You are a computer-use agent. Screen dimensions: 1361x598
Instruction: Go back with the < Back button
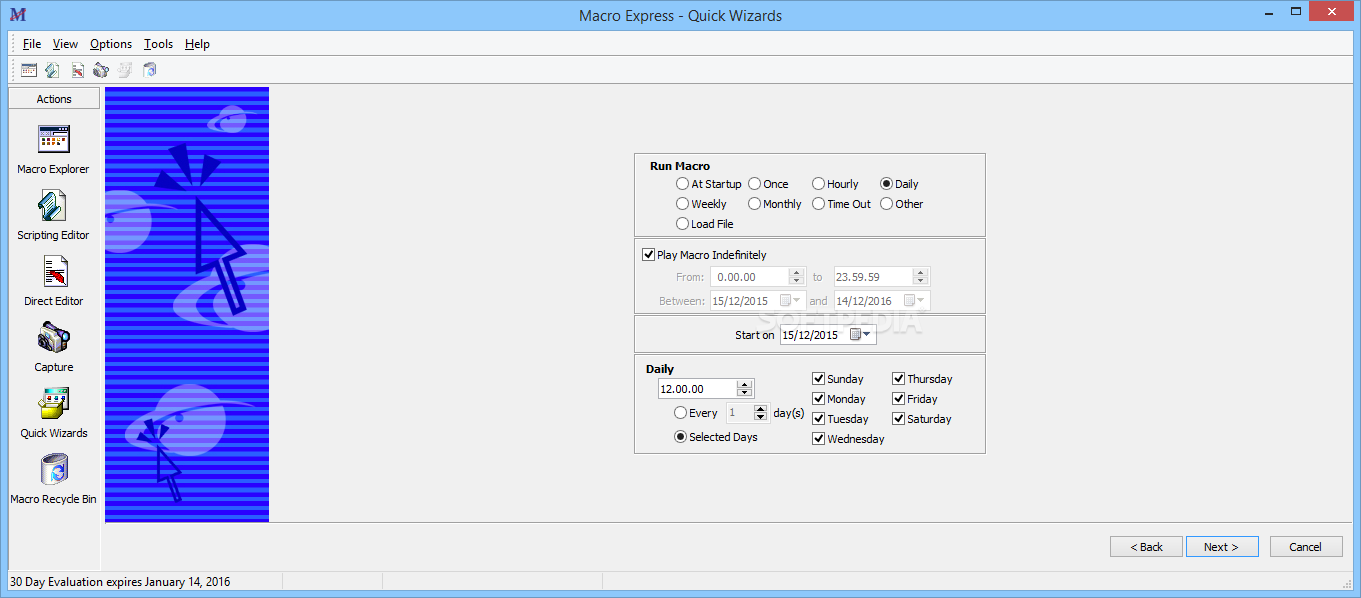(1146, 547)
